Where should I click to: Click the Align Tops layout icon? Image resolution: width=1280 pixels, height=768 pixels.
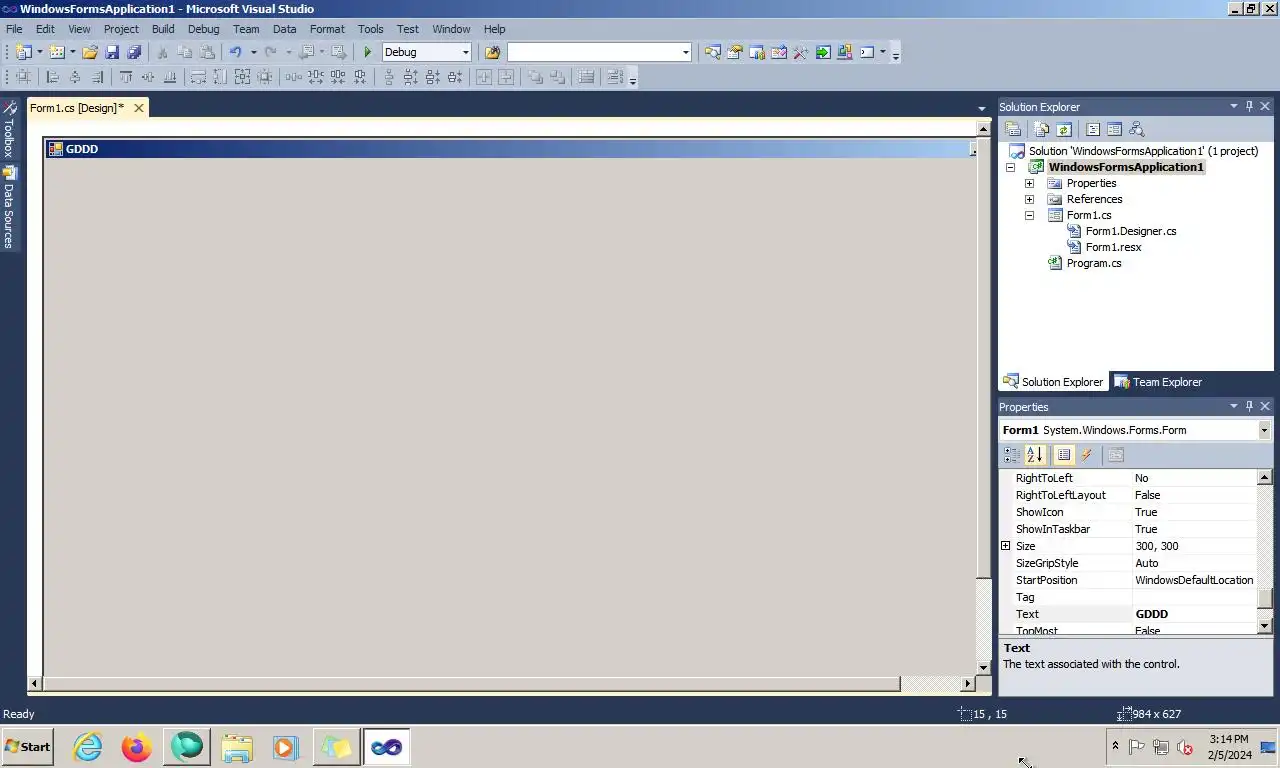(x=126, y=77)
